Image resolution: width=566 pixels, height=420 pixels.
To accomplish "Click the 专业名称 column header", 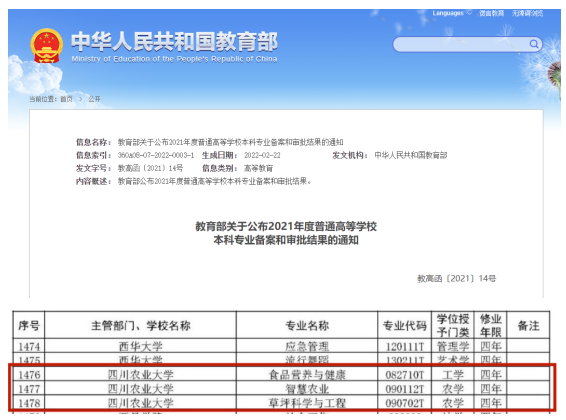I will tap(307, 325).
